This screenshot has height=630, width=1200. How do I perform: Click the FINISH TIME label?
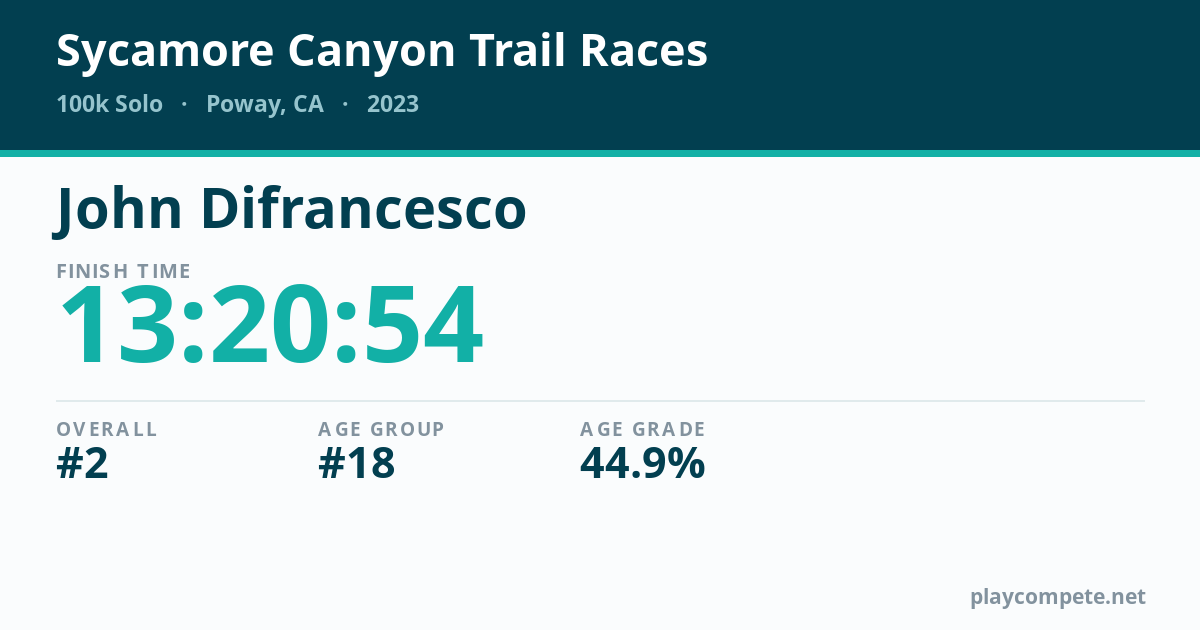(x=123, y=271)
